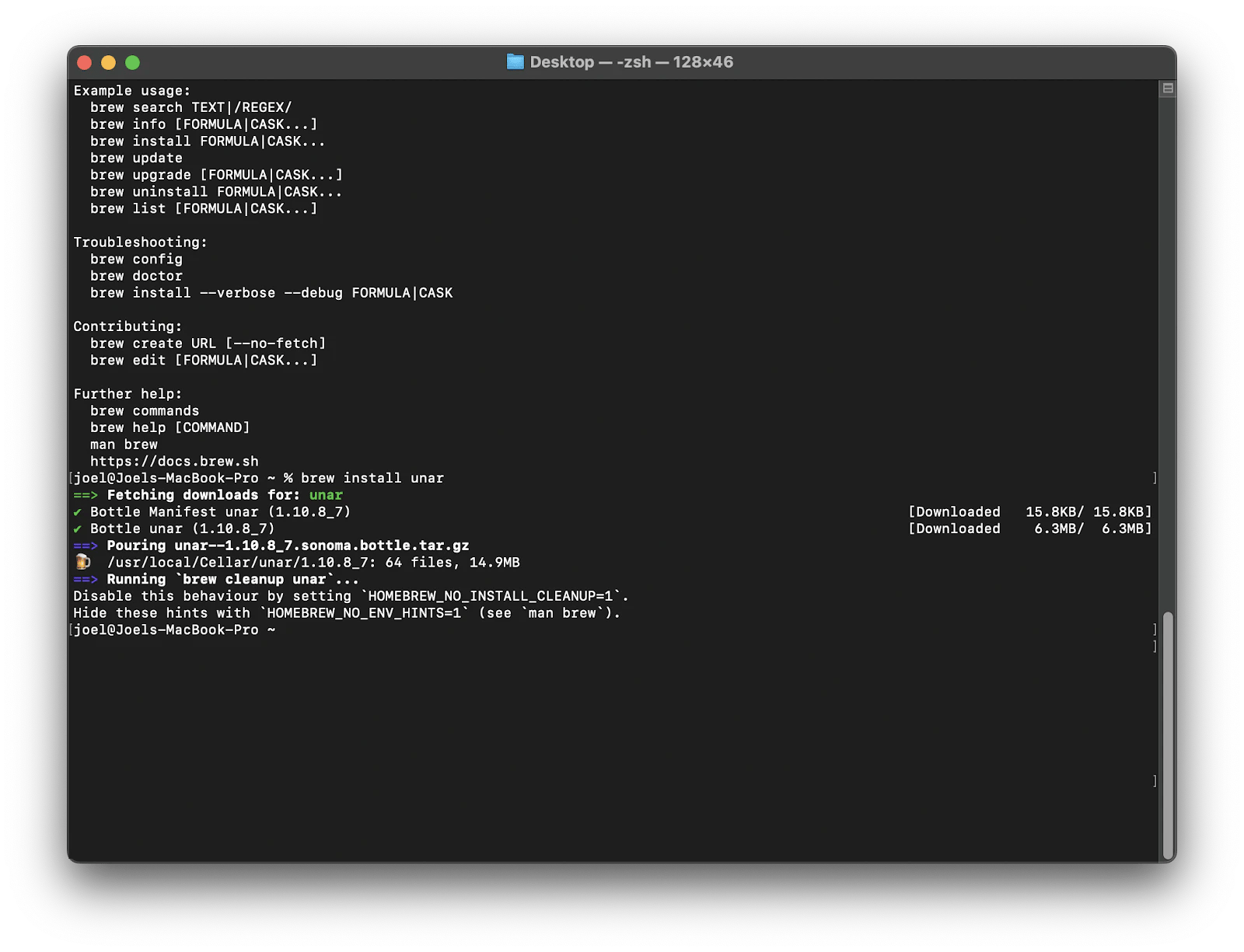Screen dimensions: 1244x952
Task: Click the Desktop folder icon in title bar
Action: (x=515, y=62)
